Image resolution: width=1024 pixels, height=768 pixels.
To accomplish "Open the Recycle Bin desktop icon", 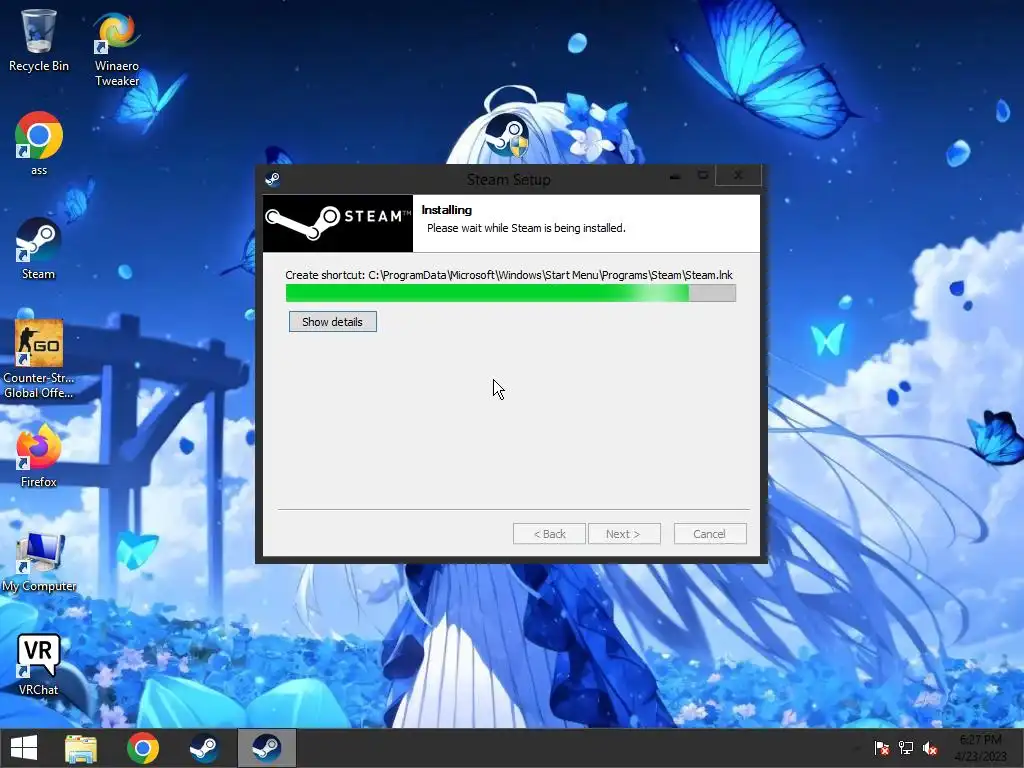I will click(x=39, y=40).
